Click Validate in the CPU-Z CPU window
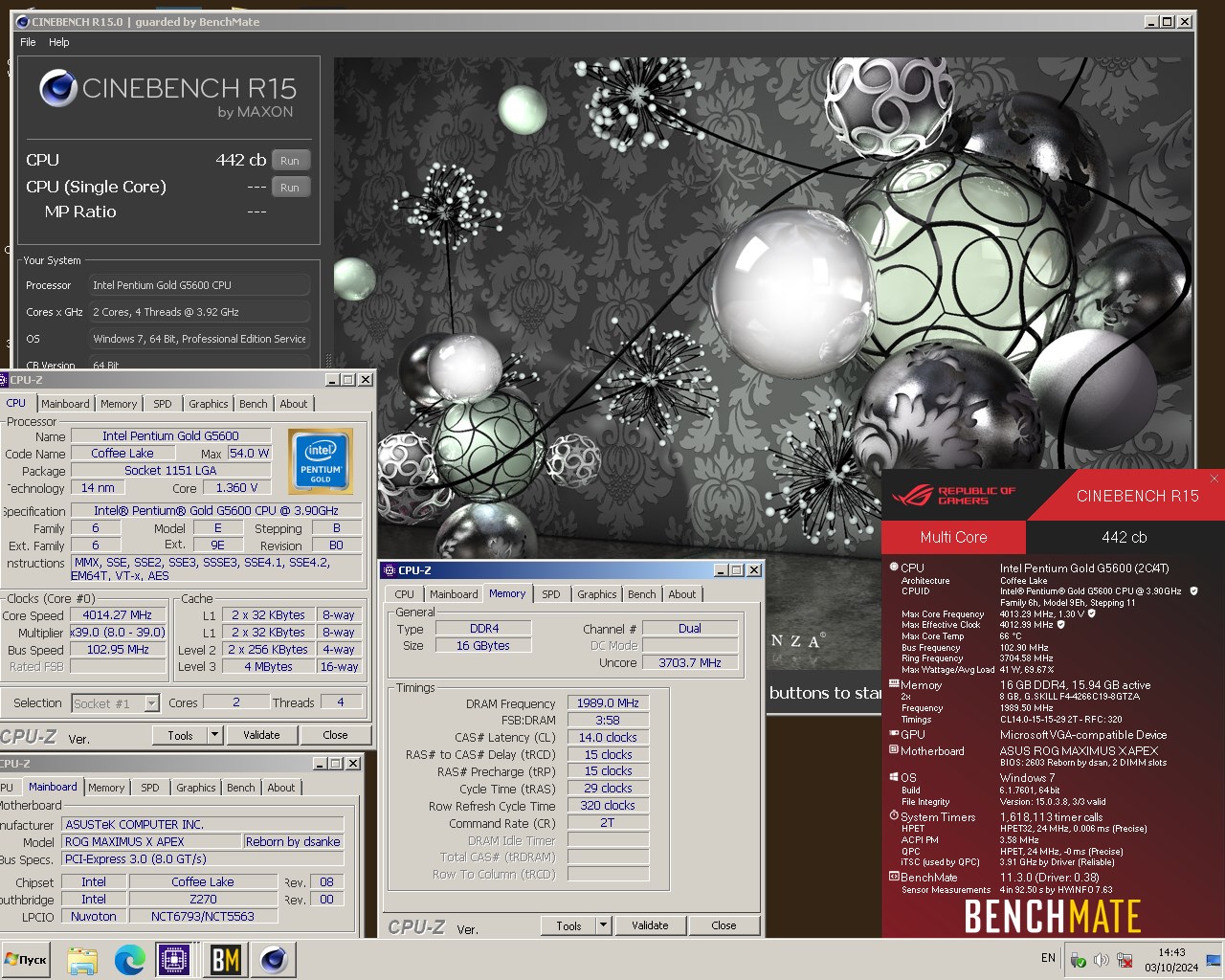The image size is (1225, 980). 261,735
